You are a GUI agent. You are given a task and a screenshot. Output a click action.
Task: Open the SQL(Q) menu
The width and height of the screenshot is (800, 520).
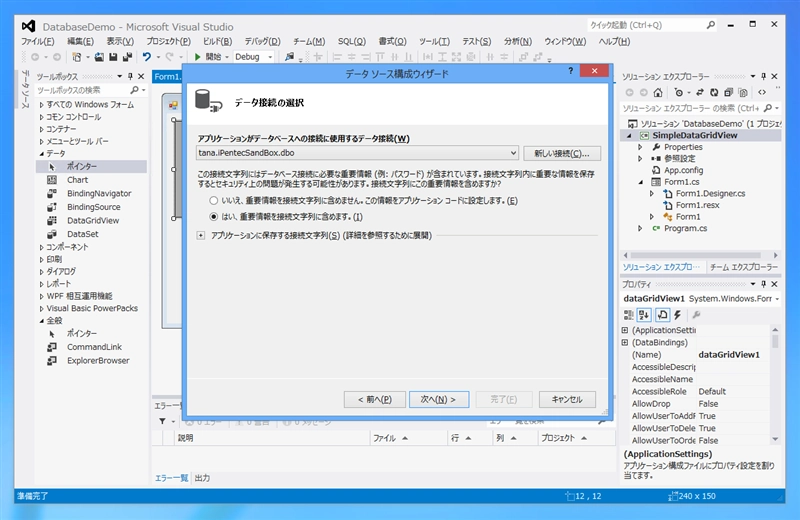352,41
